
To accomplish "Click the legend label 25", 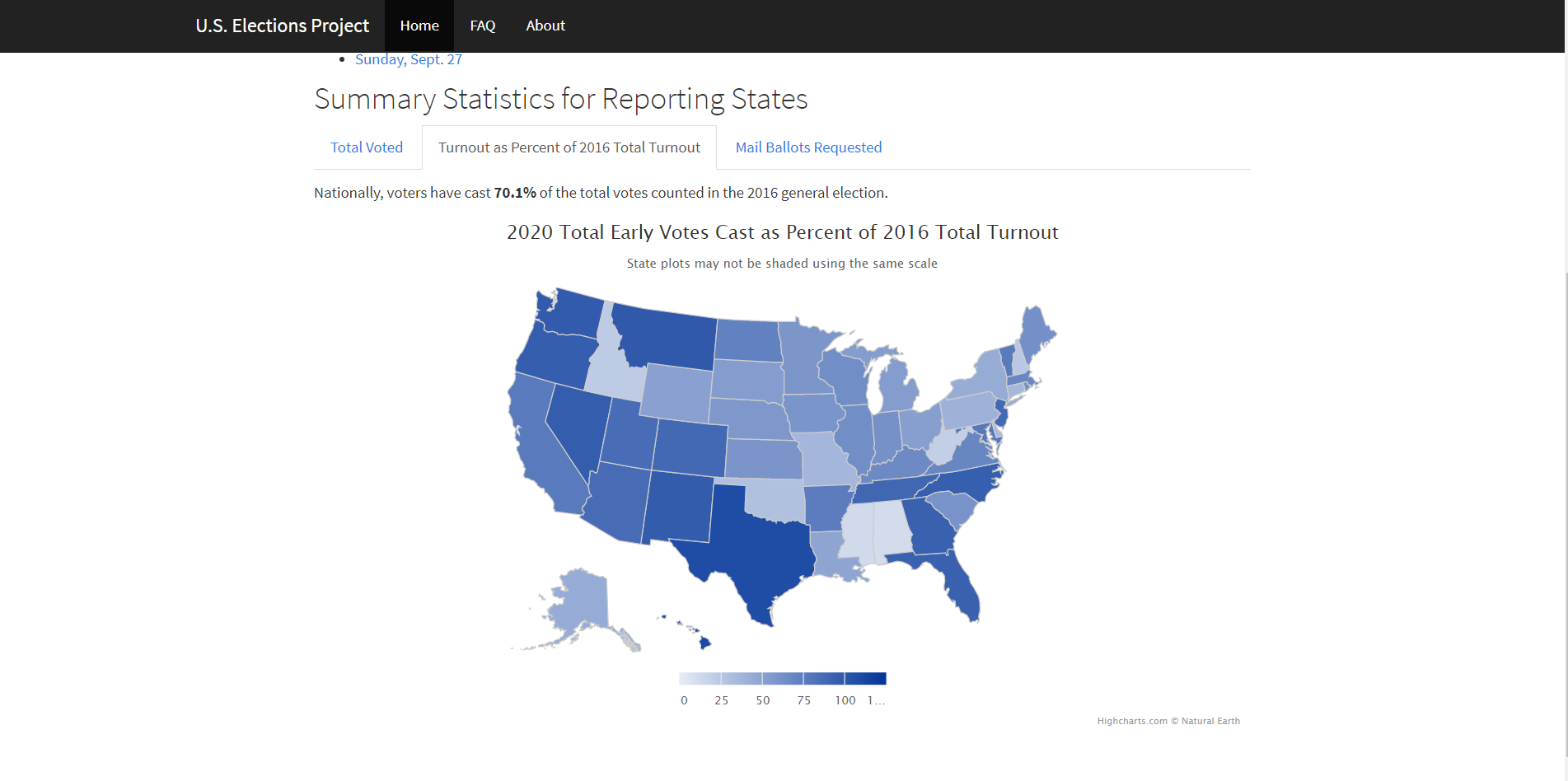I will tap(721, 700).
